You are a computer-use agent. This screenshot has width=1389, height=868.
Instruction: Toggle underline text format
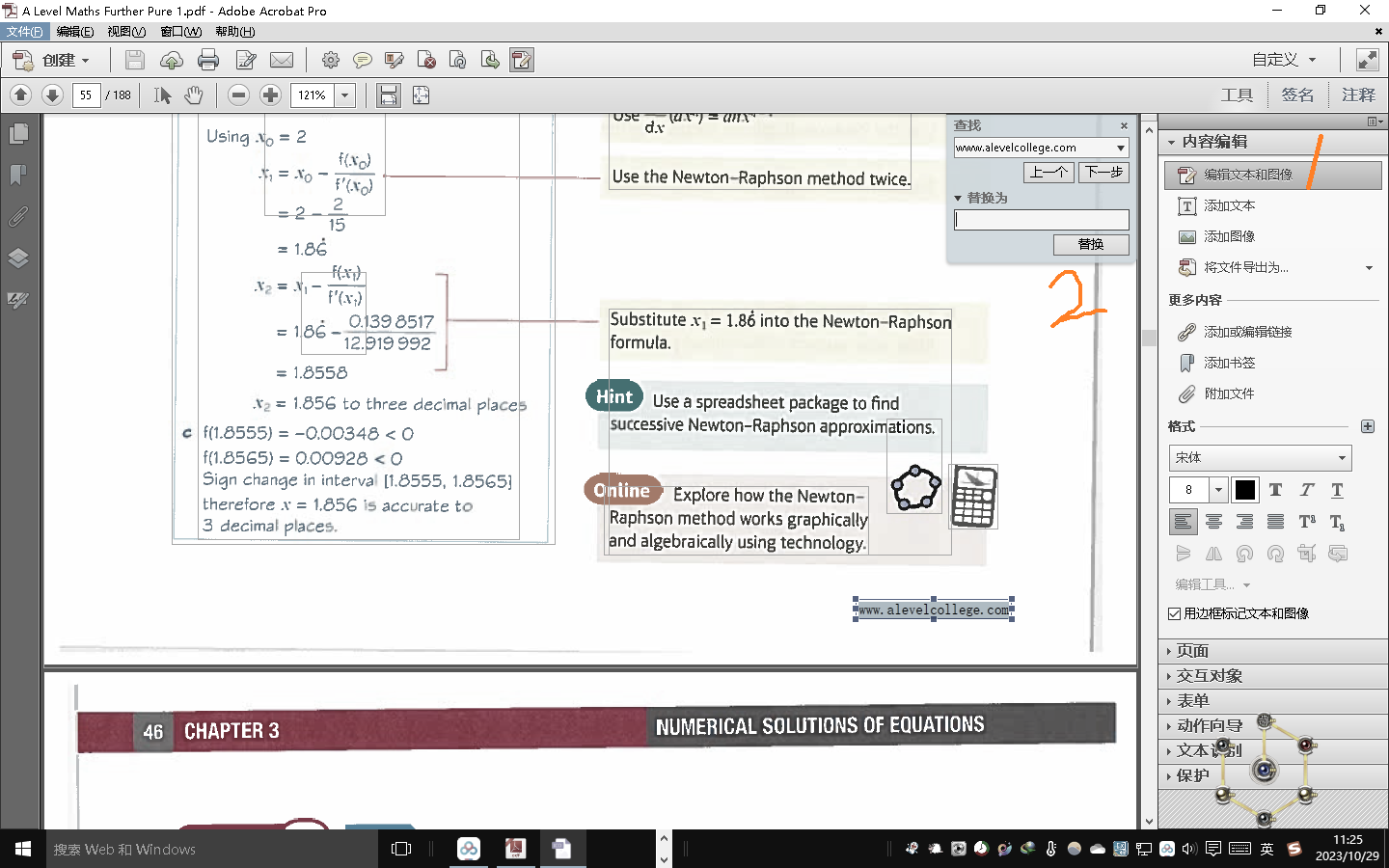click(x=1337, y=490)
